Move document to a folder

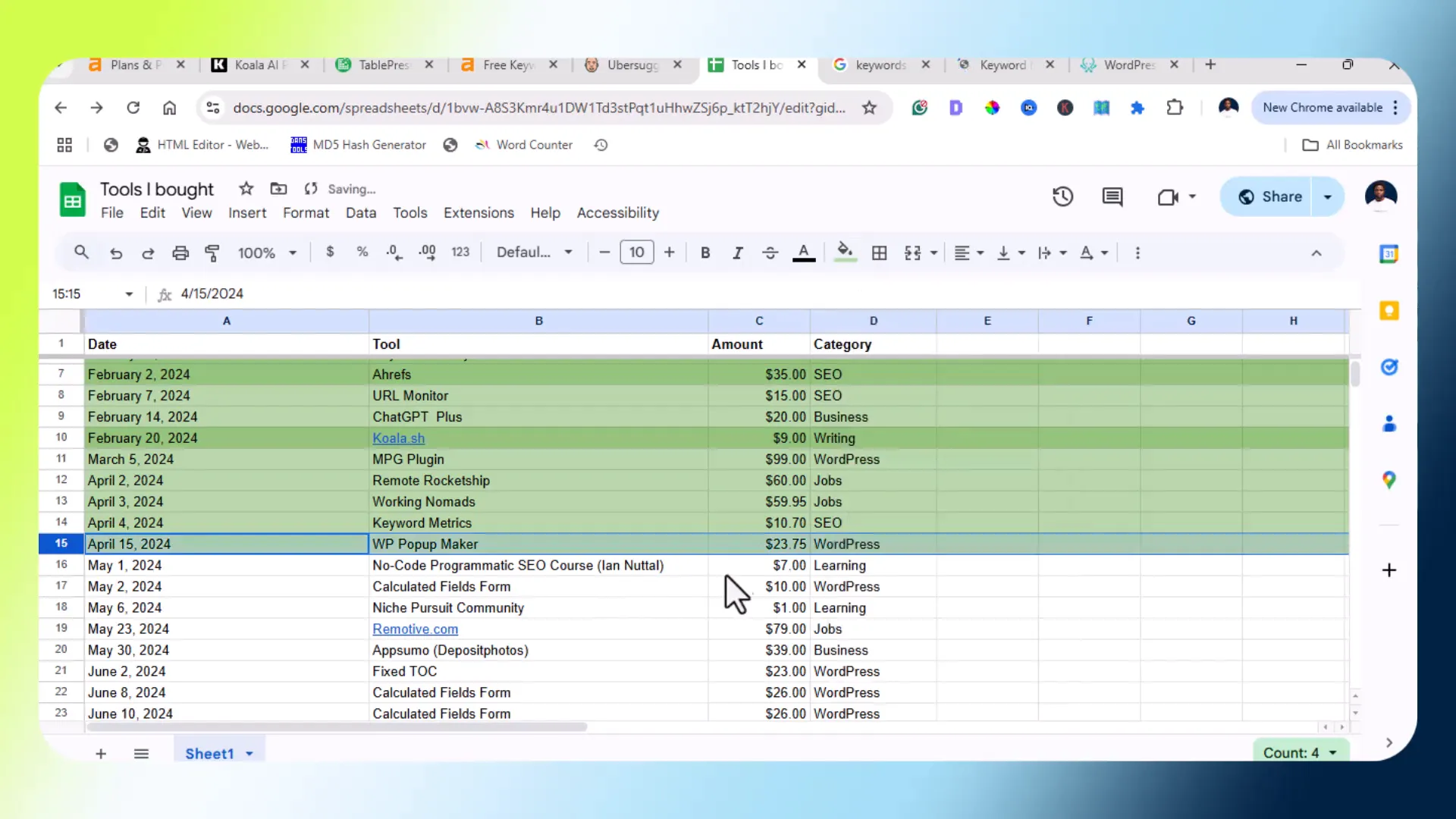tap(278, 189)
